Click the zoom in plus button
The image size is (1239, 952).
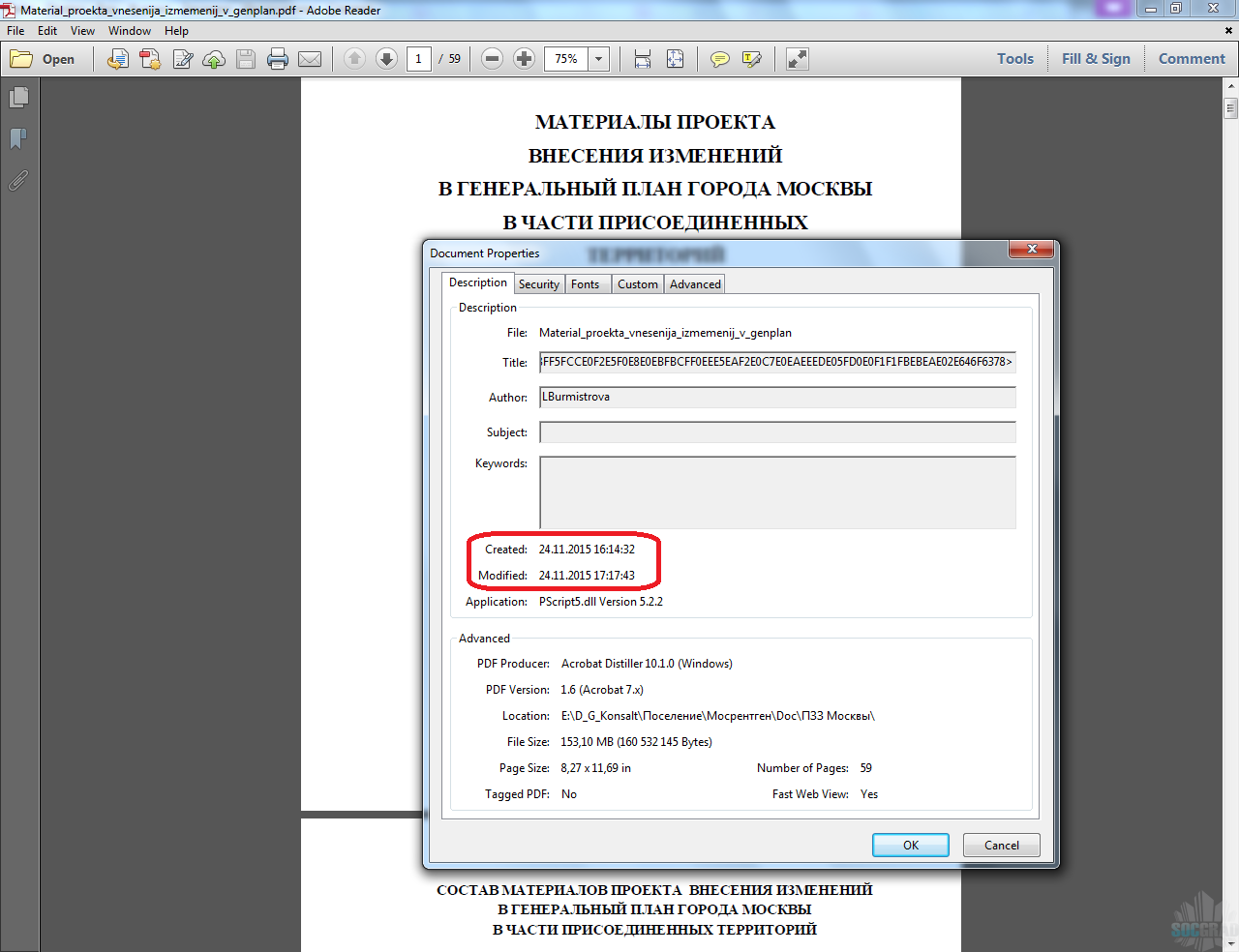tap(524, 59)
